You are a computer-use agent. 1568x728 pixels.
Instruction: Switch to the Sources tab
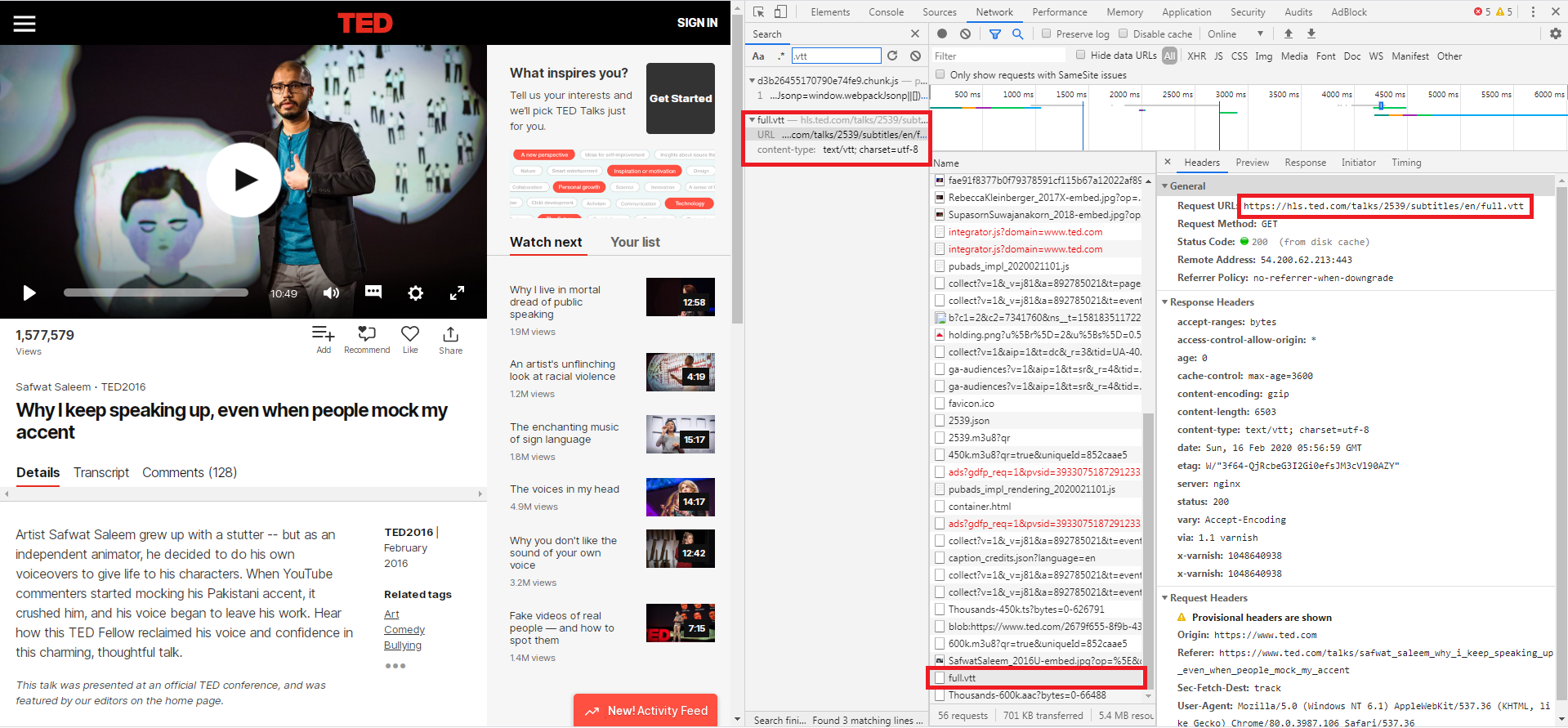click(940, 11)
